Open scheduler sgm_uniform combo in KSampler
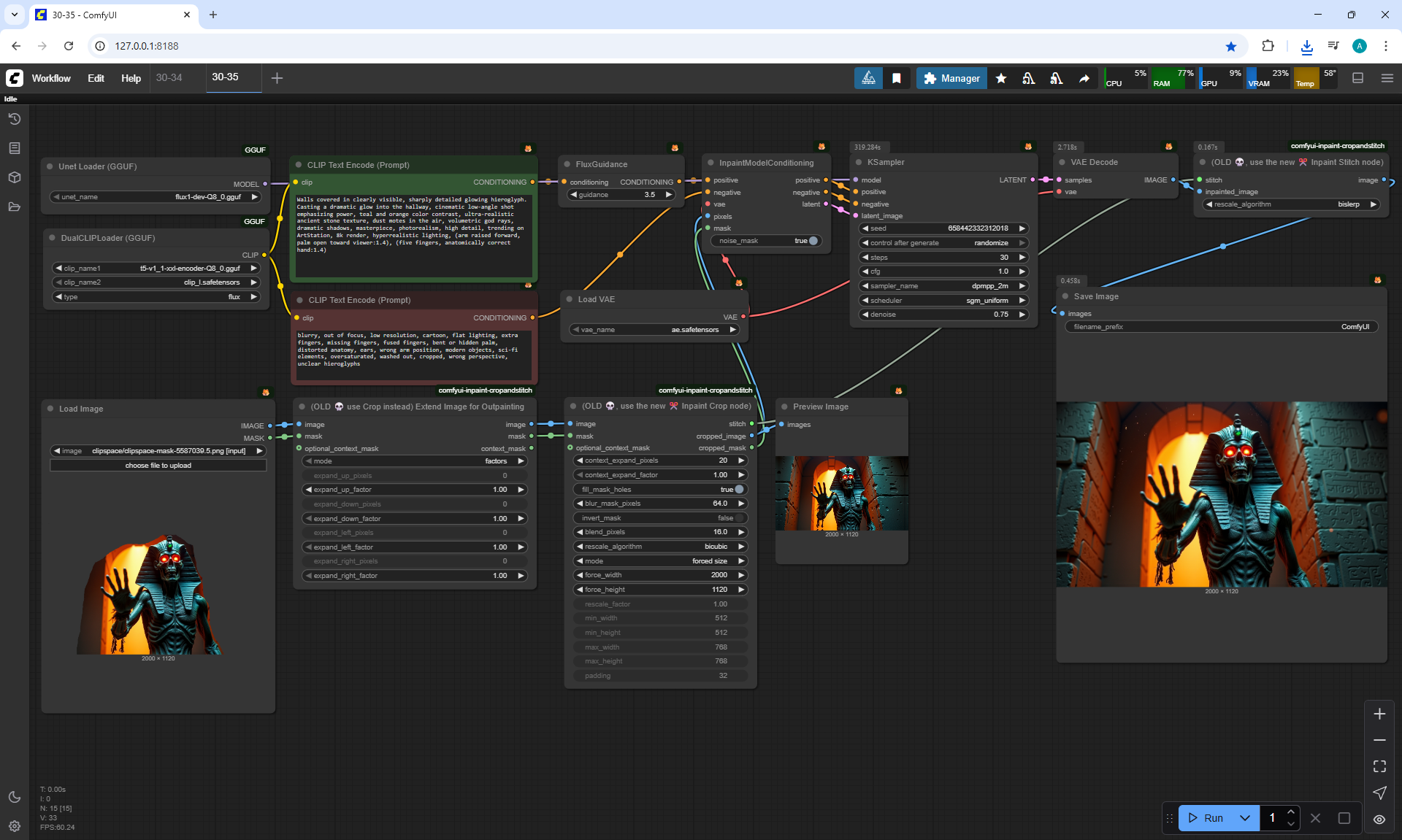Screen dimensions: 1402x840 pos(943,301)
